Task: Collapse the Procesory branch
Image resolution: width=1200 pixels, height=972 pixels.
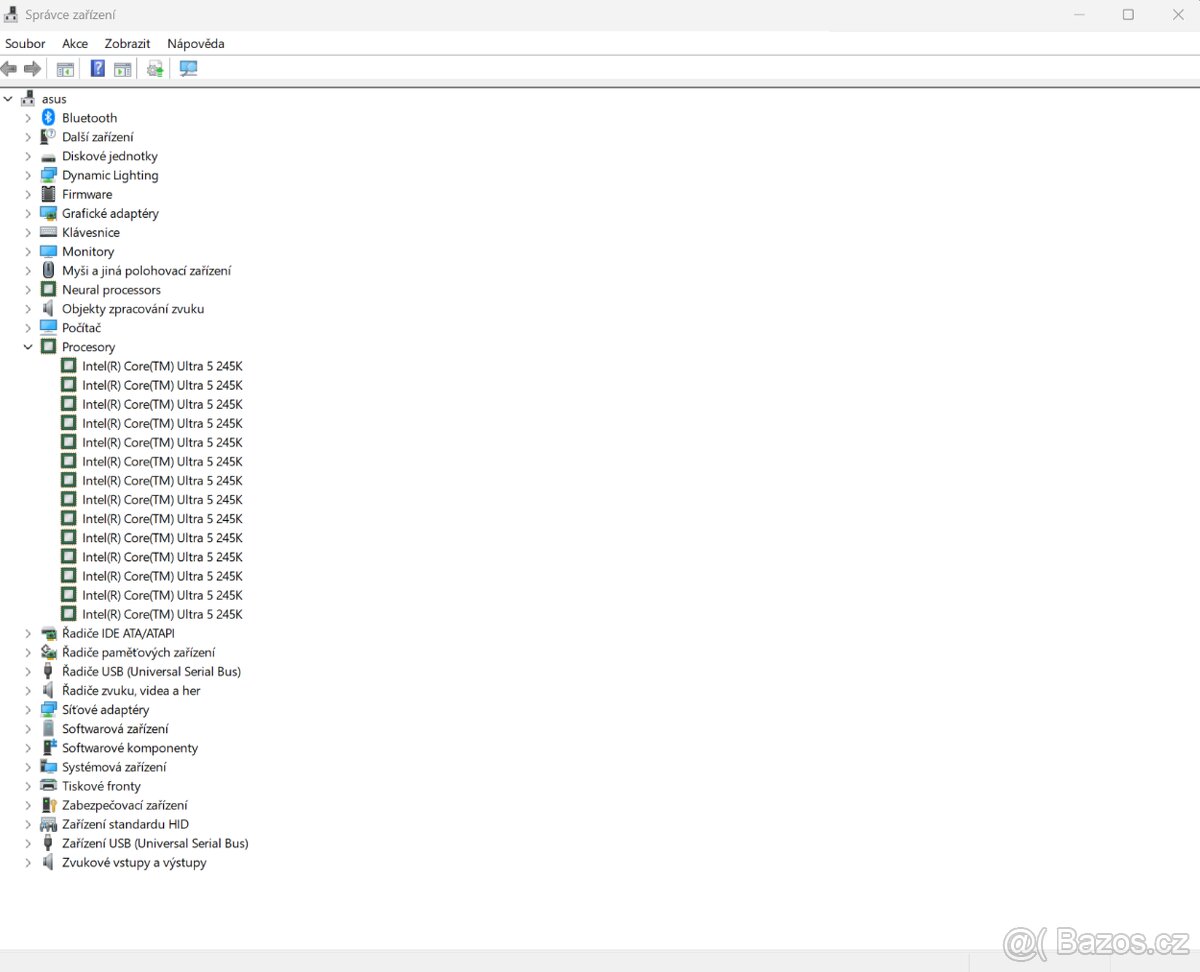Action: [x=28, y=347]
